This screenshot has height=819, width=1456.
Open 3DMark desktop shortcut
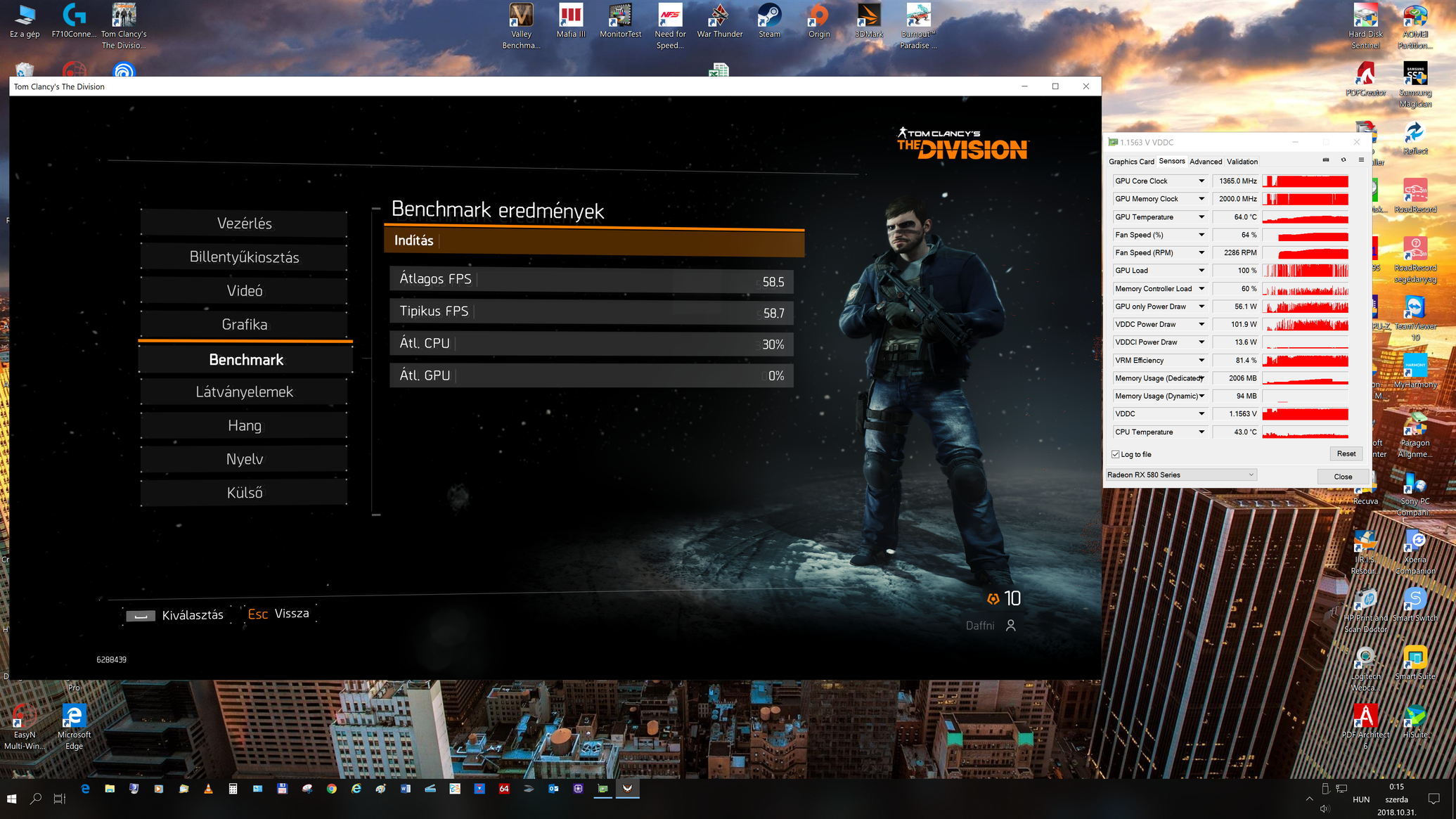tap(869, 20)
